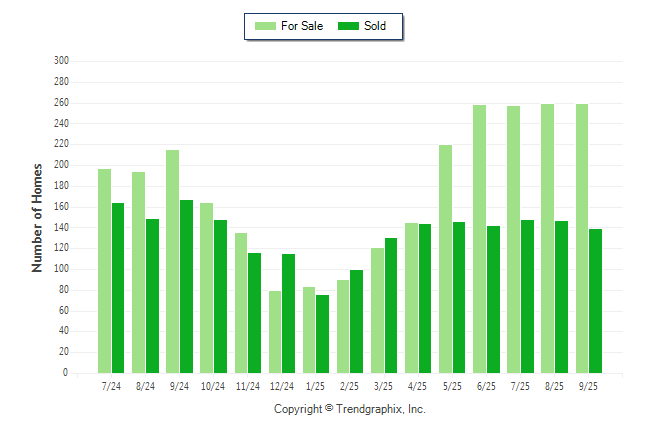646x434 pixels.
Task: Select the For Sale bar for 6/25
Action: (x=479, y=238)
